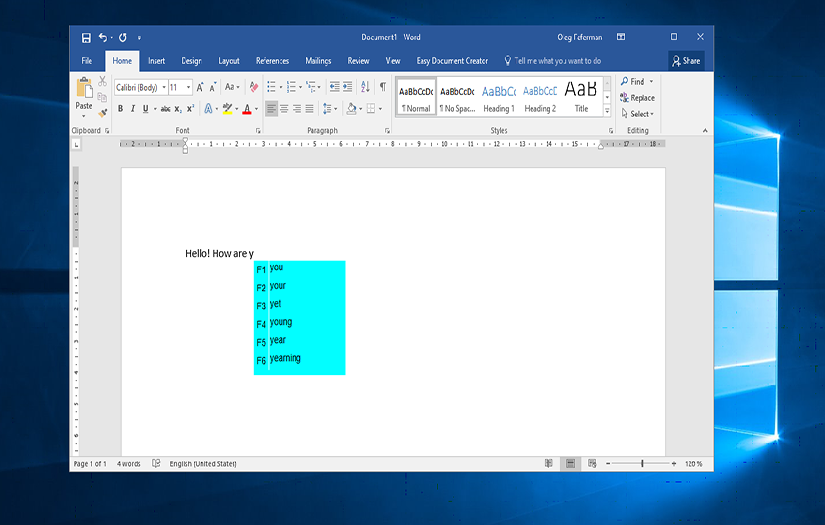Toggle superscript formatting
Screen dimensions: 825x525
tap(190, 108)
